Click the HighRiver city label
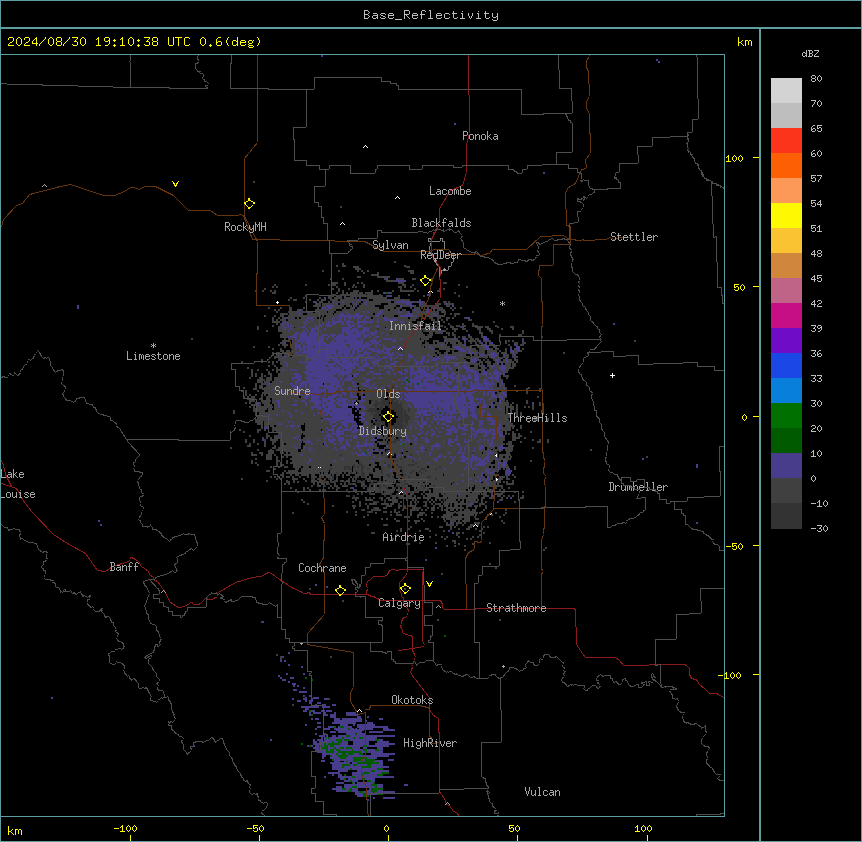 point(430,743)
